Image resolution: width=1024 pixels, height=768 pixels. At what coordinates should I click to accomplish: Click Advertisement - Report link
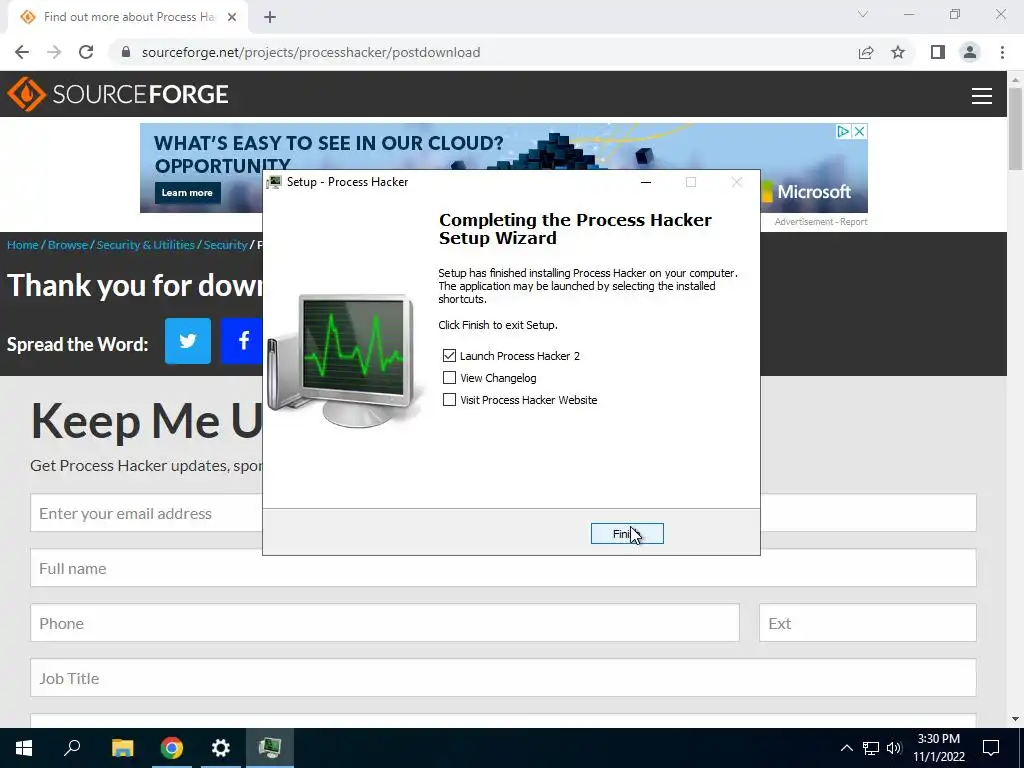click(x=821, y=222)
